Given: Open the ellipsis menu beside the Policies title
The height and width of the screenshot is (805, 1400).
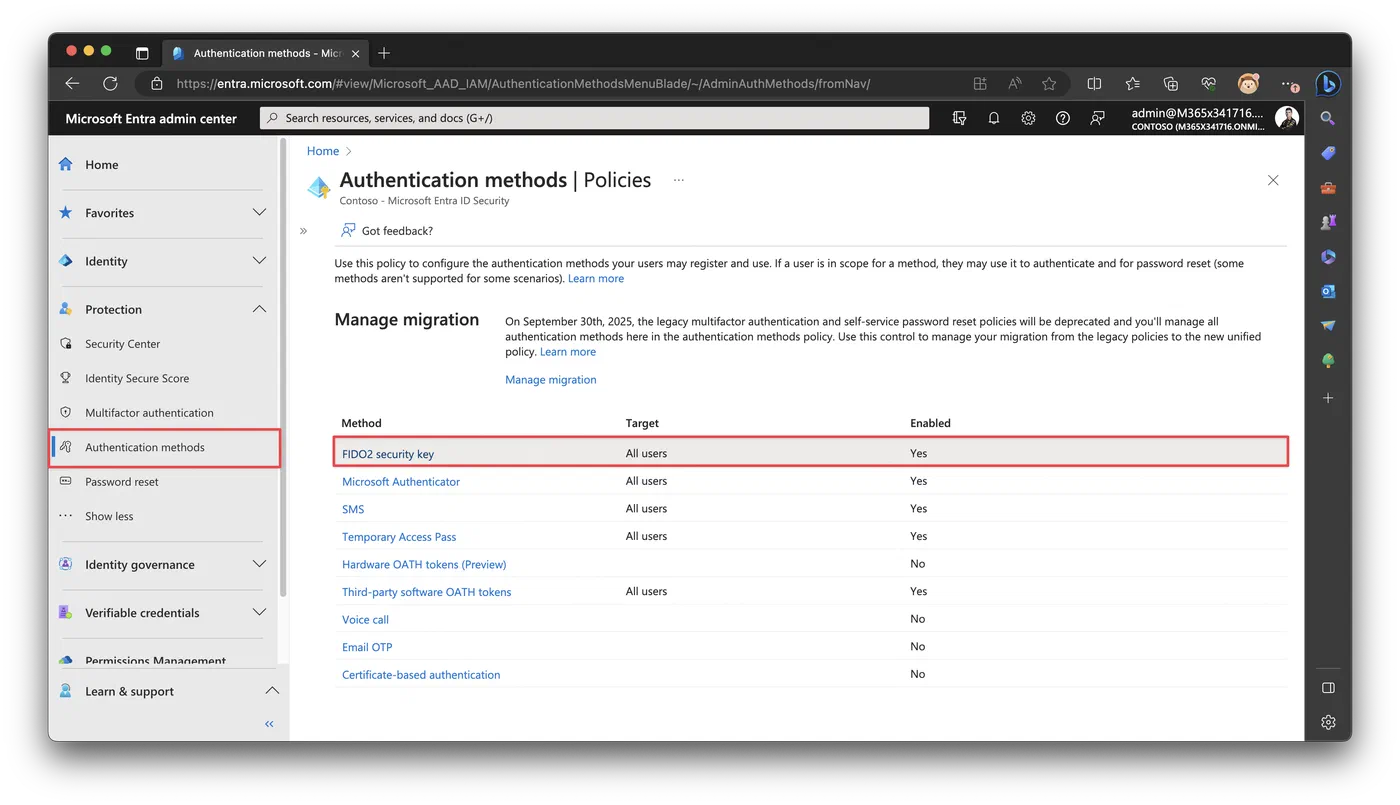Looking at the screenshot, I should pyautogui.click(x=679, y=180).
